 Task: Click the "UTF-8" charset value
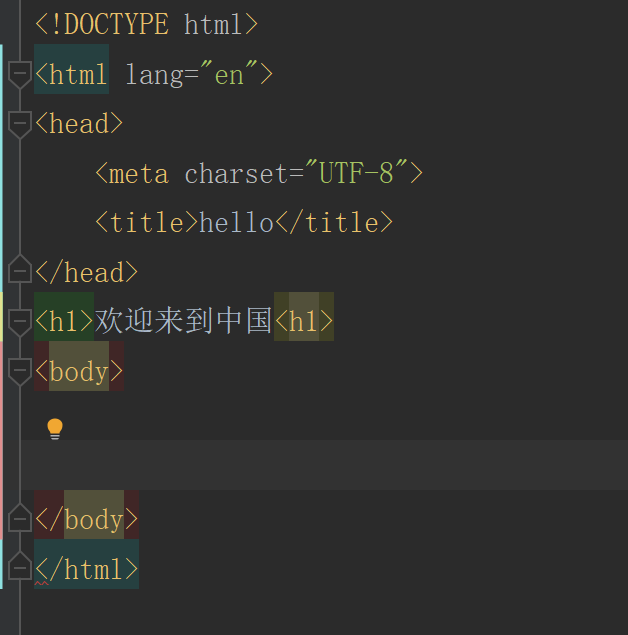[357, 173]
